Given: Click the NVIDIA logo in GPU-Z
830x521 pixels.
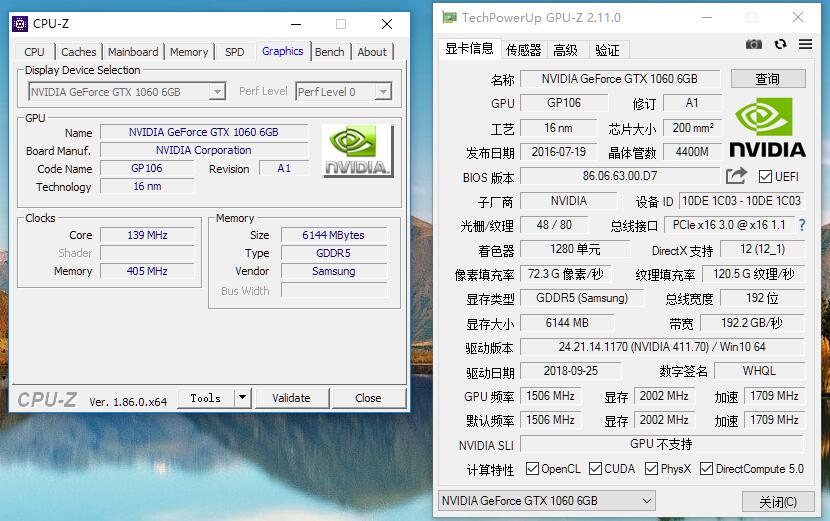Looking at the screenshot, I should point(768,127).
